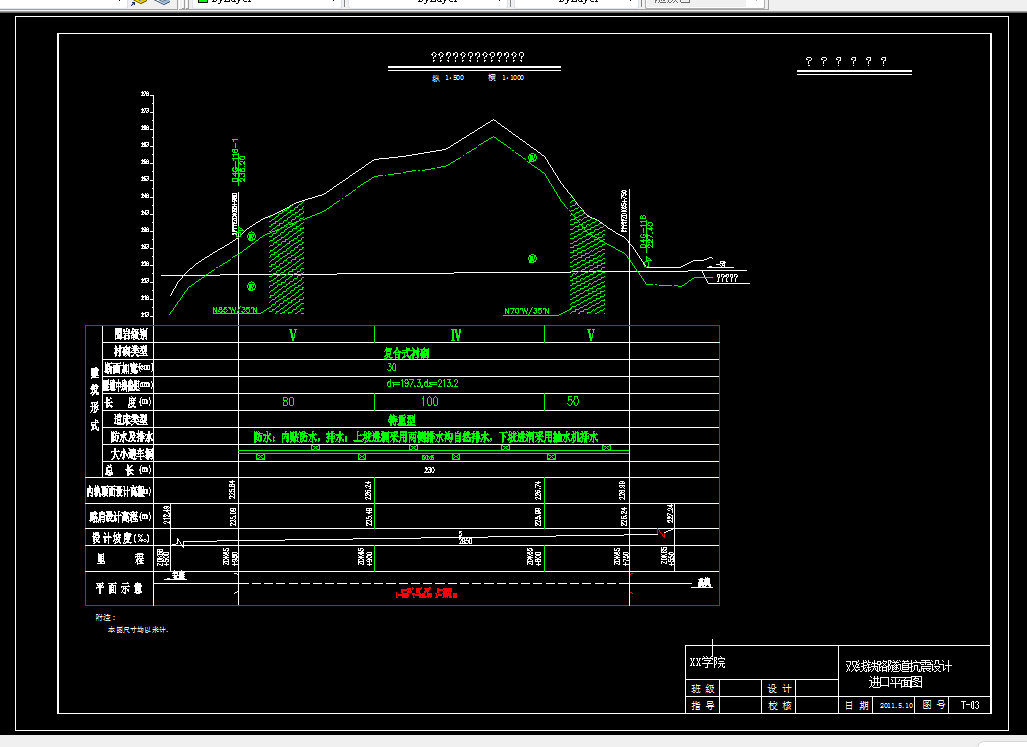
Task: Select the 复合式衬砌 lining type text
Action: point(406,354)
